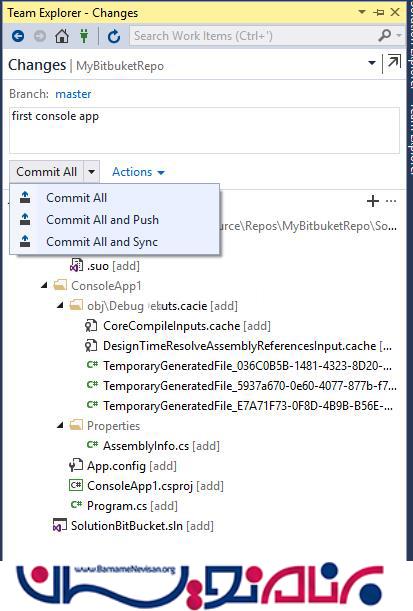Click the Commit All and Sync icon
The width and height of the screenshot is (413, 611).
click(x=25, y=241)
